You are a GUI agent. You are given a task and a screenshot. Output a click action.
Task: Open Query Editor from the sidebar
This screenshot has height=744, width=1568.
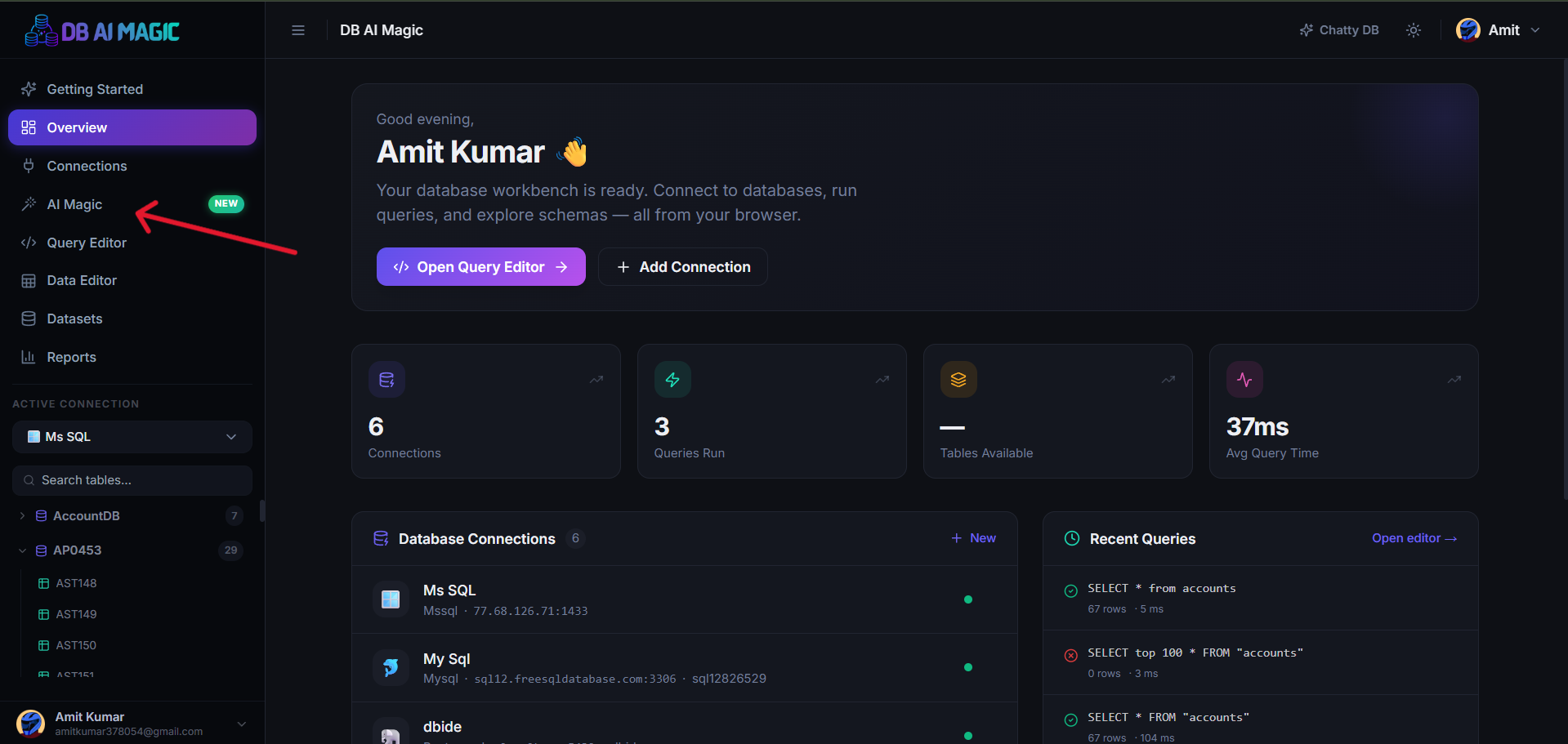132,243
